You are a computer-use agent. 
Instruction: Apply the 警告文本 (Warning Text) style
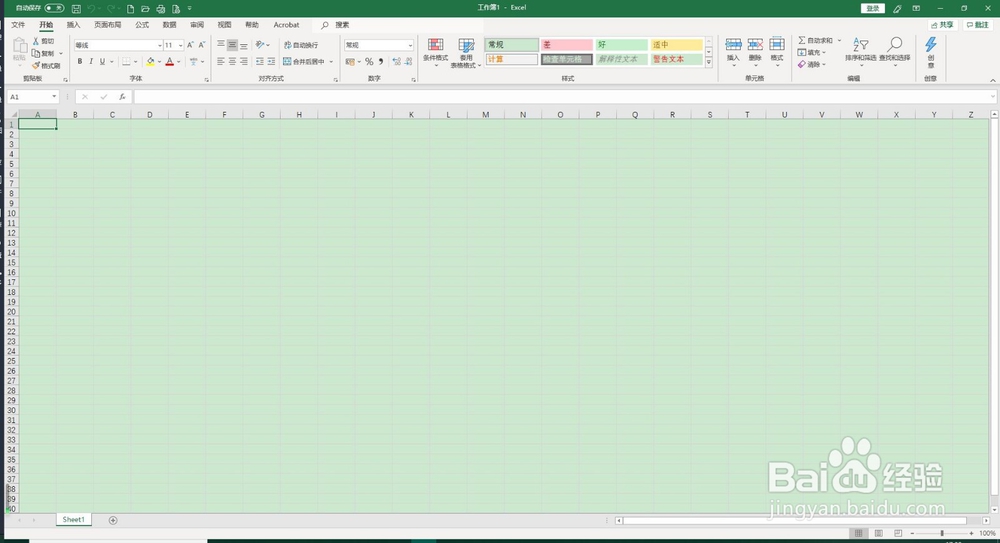click(676, 59)
